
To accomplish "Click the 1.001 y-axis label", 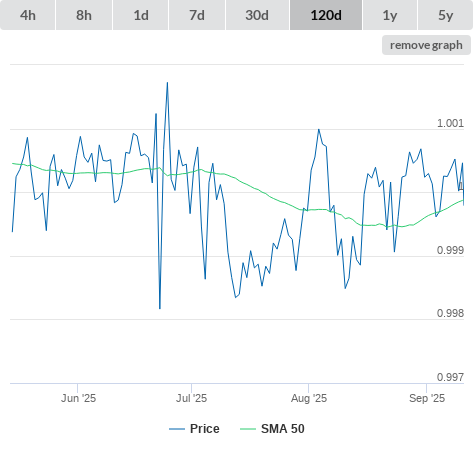I will tap(450, 123).
